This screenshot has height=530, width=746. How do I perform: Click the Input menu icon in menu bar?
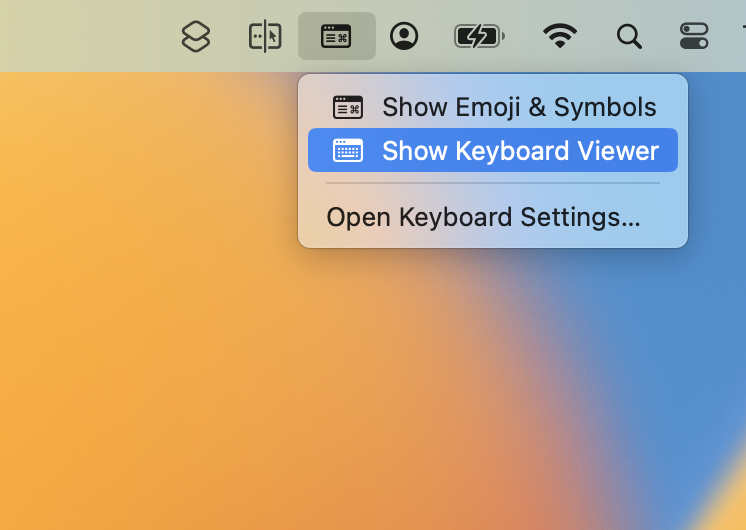click(x=336, y=36)
